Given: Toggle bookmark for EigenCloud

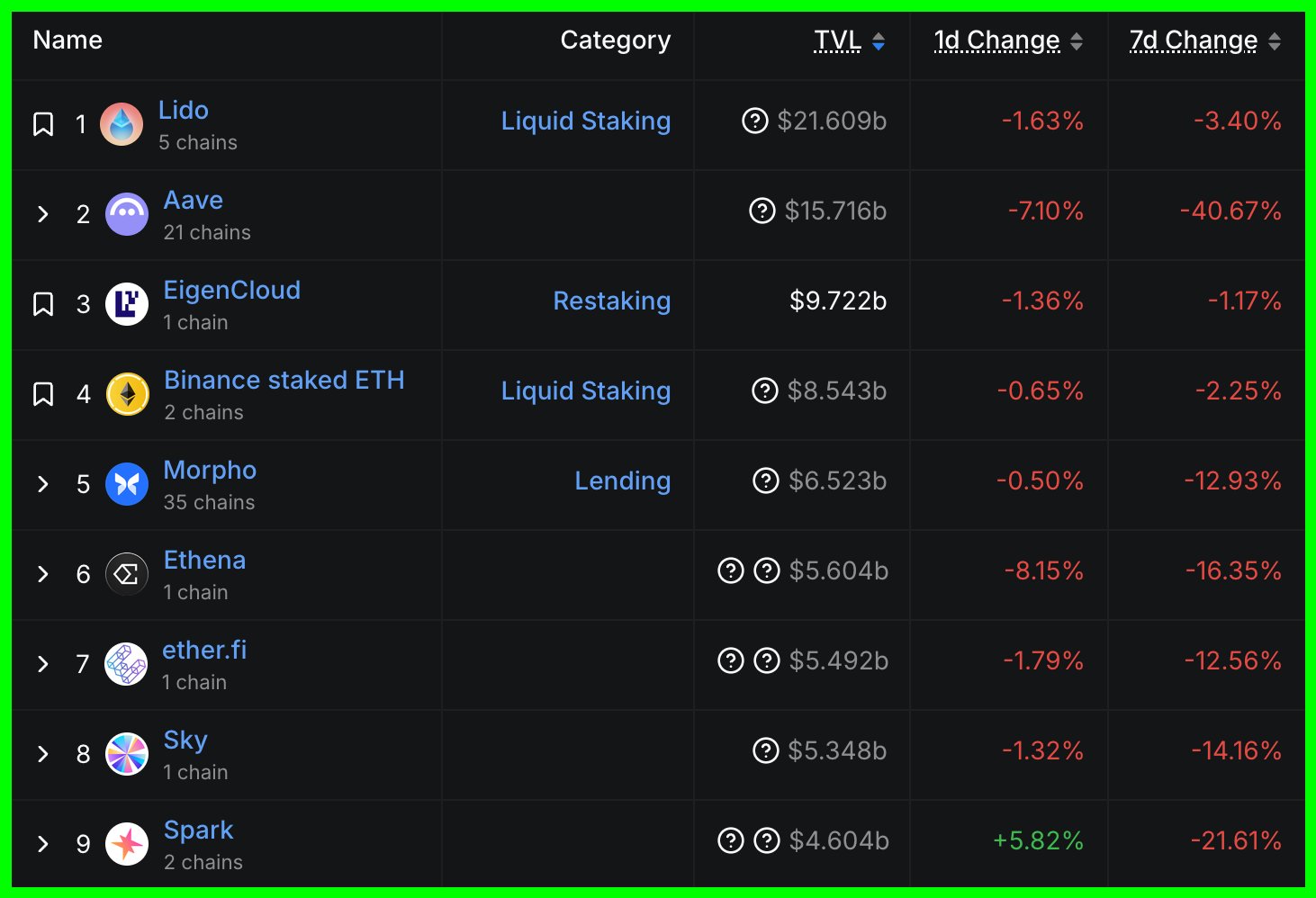Looking at the screenshot, I should pos(43,304).
